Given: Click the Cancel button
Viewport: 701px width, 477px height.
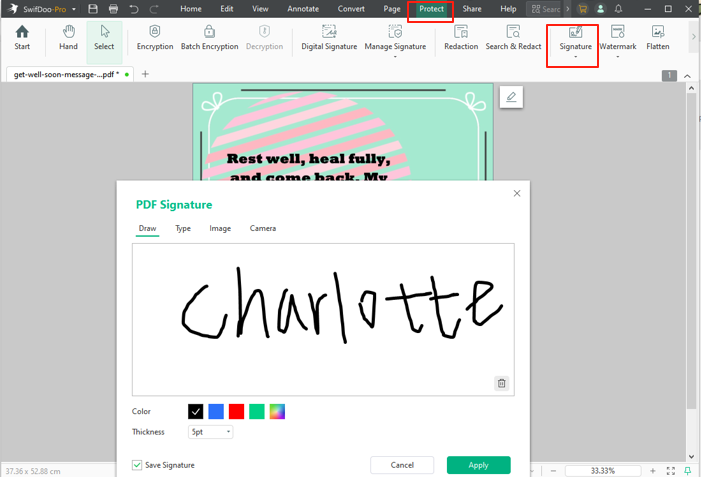Looking at the screenshot, I should pyautogui.click(x=402, y=465).
